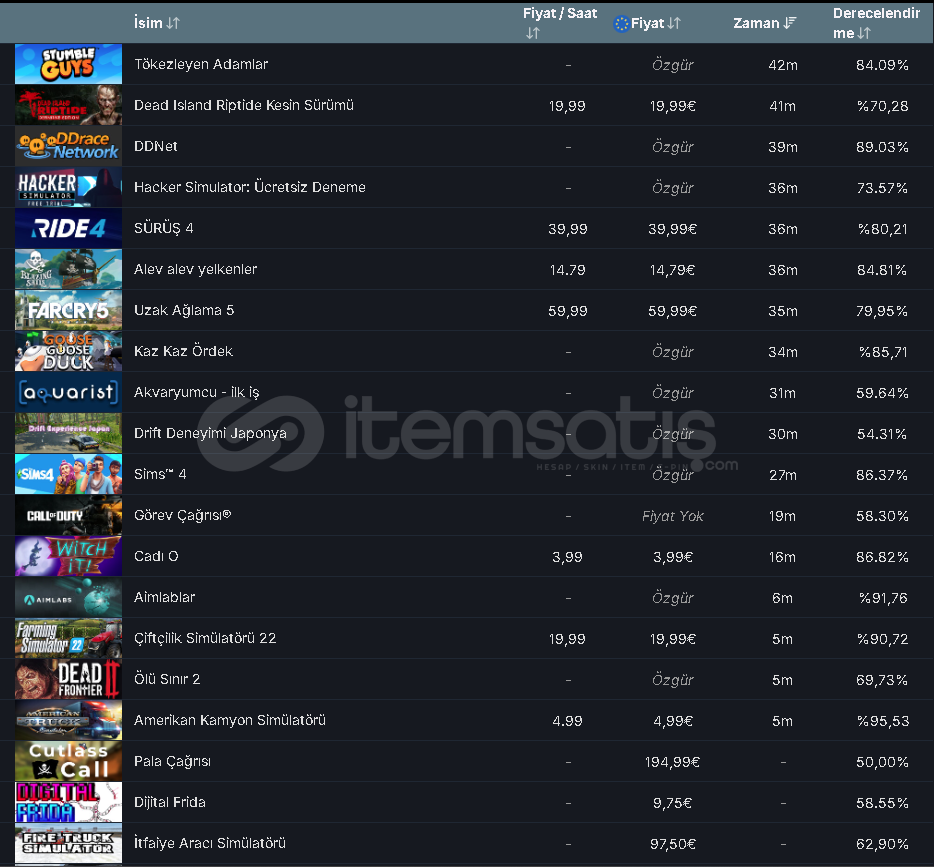The width and height of the screenshot is (934, 867).
Task: Click the Aimlablar game name
Action: pos(164,597)
